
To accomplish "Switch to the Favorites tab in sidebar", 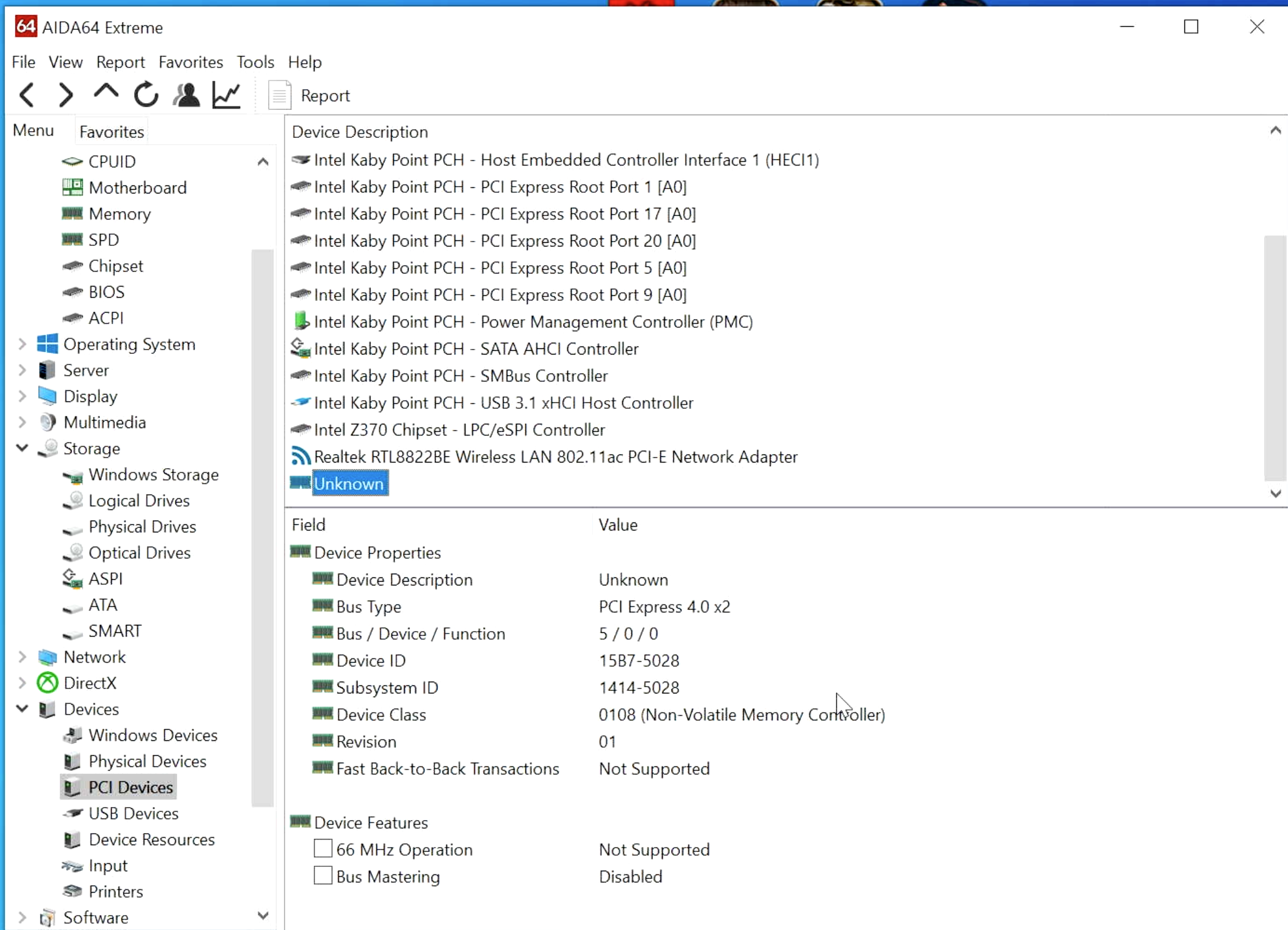I will 112,132.
